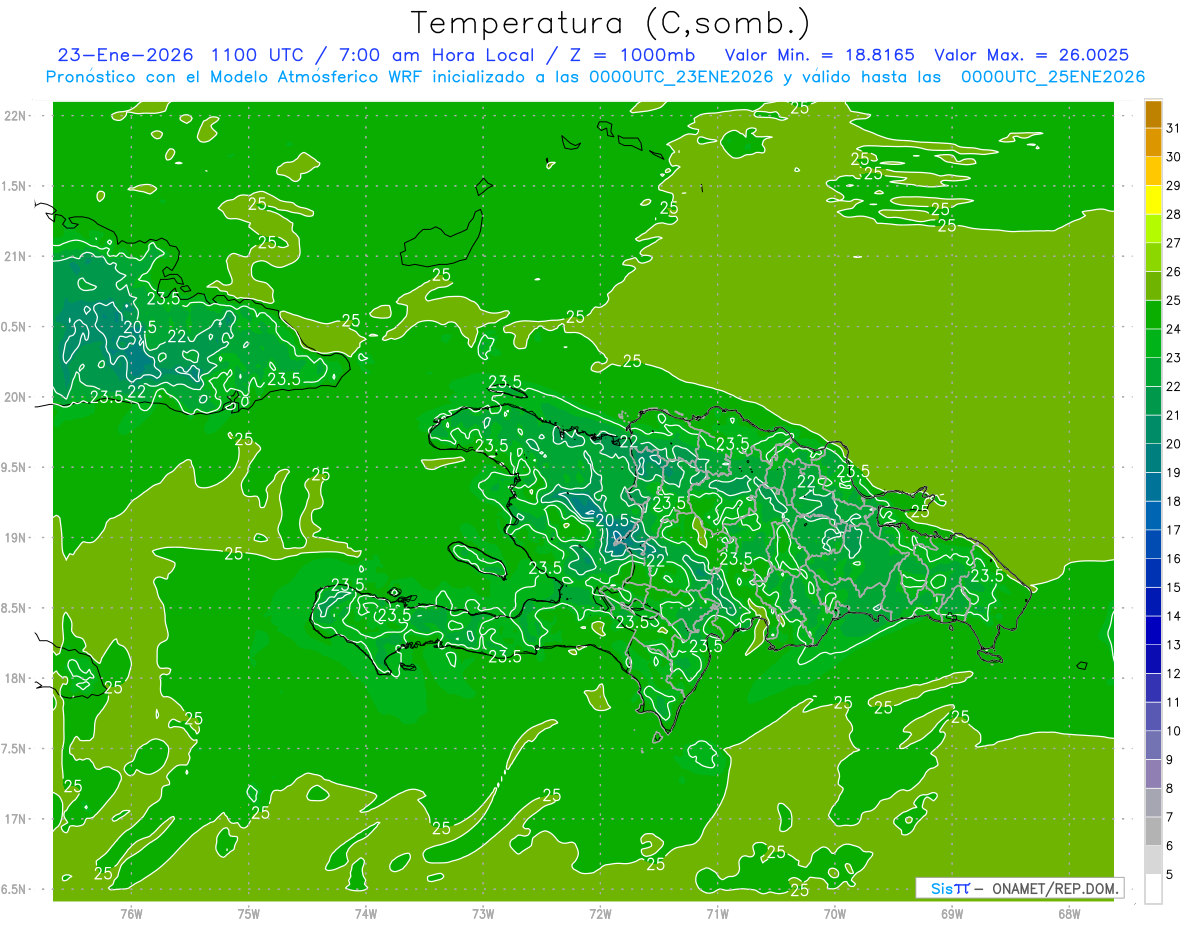Click the "74W" longitude axis label
1200x927 pixels.
click(x=365, y=913)
